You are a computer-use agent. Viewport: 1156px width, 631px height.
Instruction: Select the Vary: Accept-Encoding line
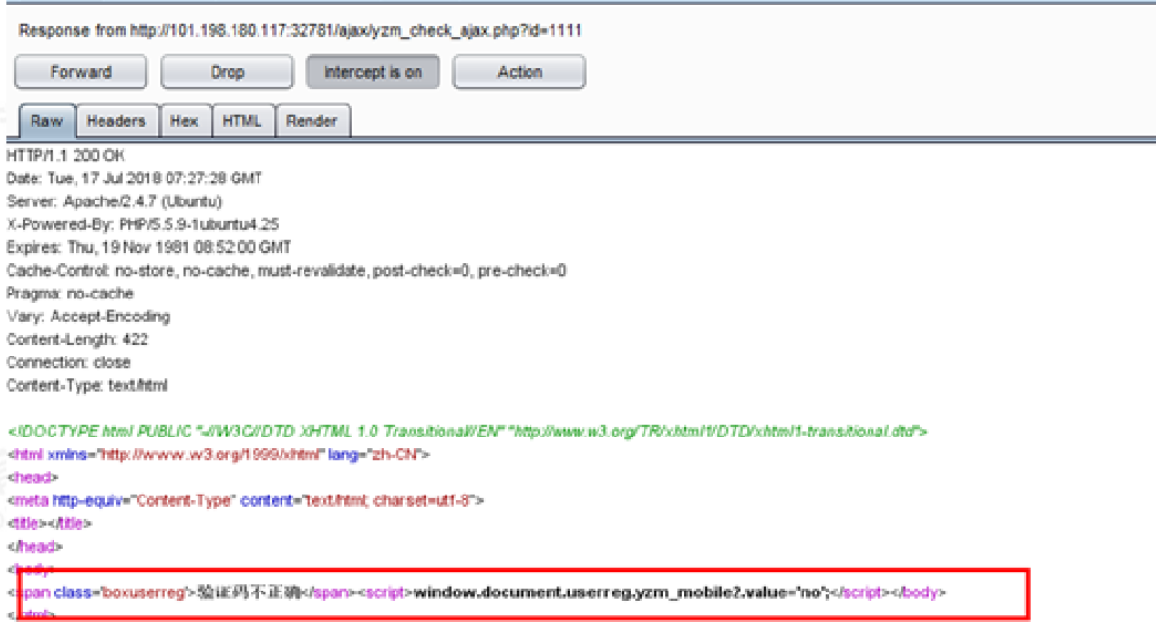[x=88, y=316]
